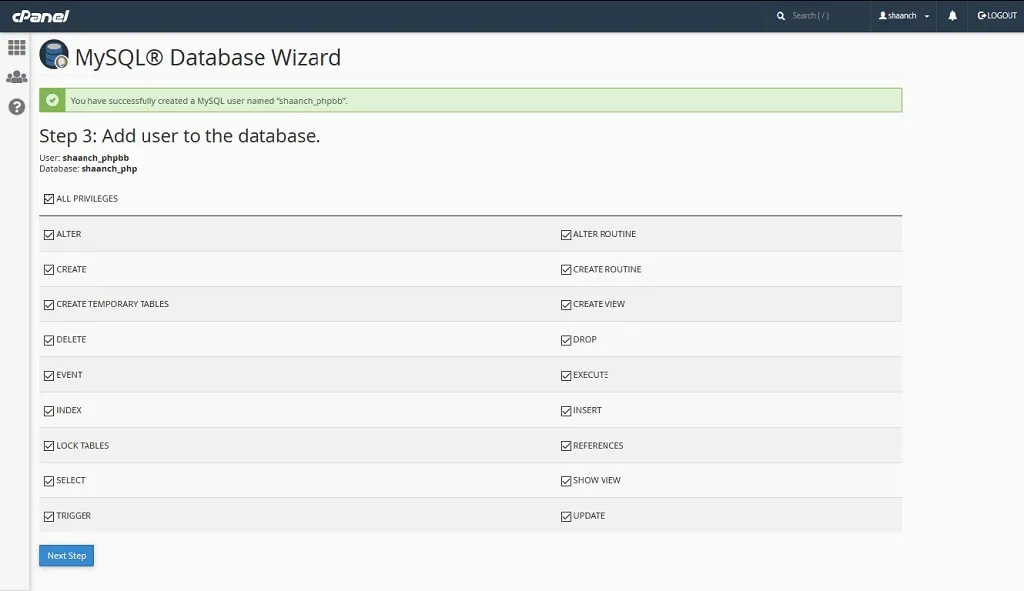Uncheck the LOCK TABLES privilege
The width and height of the screenshot is (1024, 591).
tap(49, 446)
